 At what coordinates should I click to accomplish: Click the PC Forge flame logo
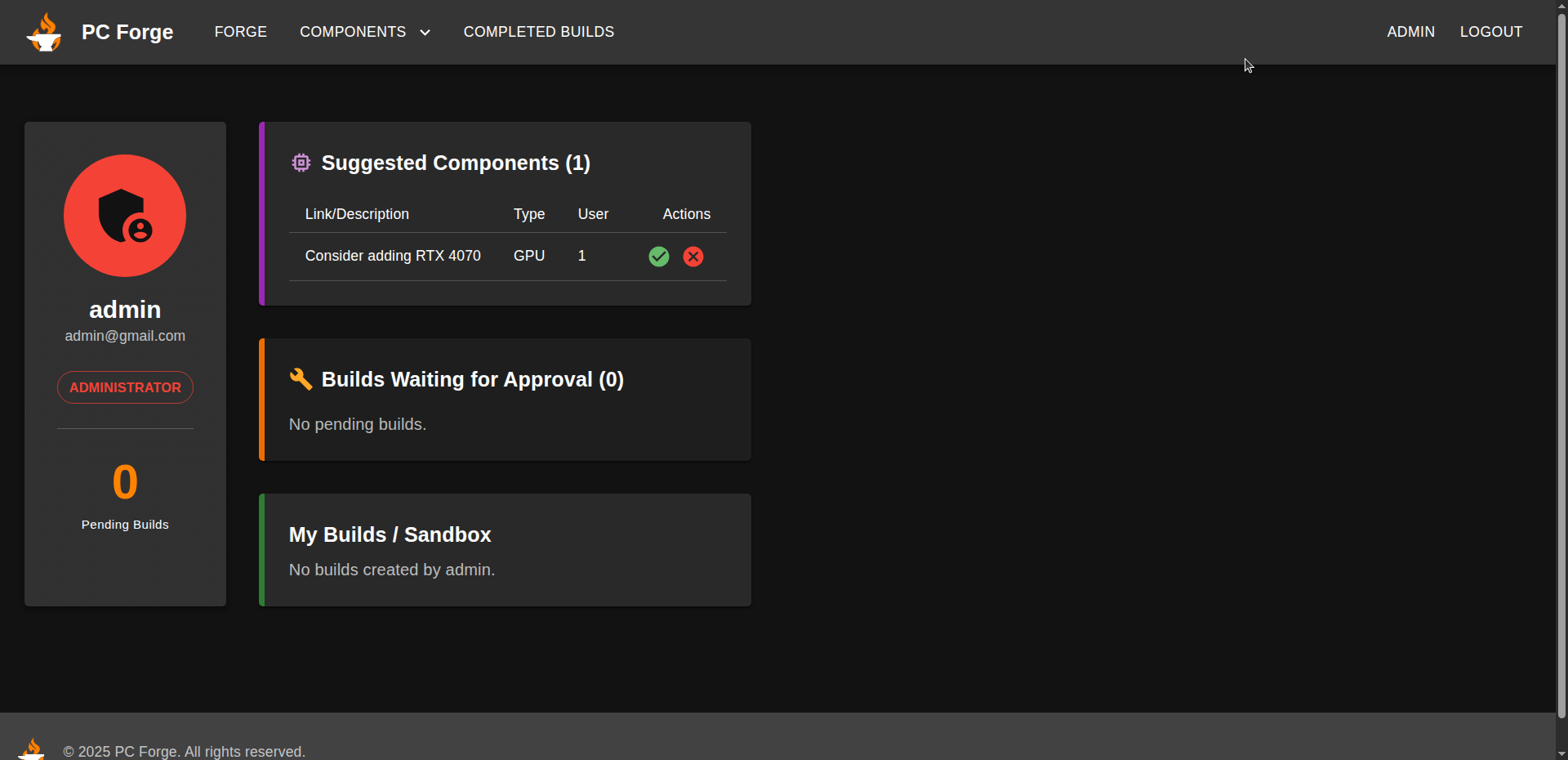44,33
